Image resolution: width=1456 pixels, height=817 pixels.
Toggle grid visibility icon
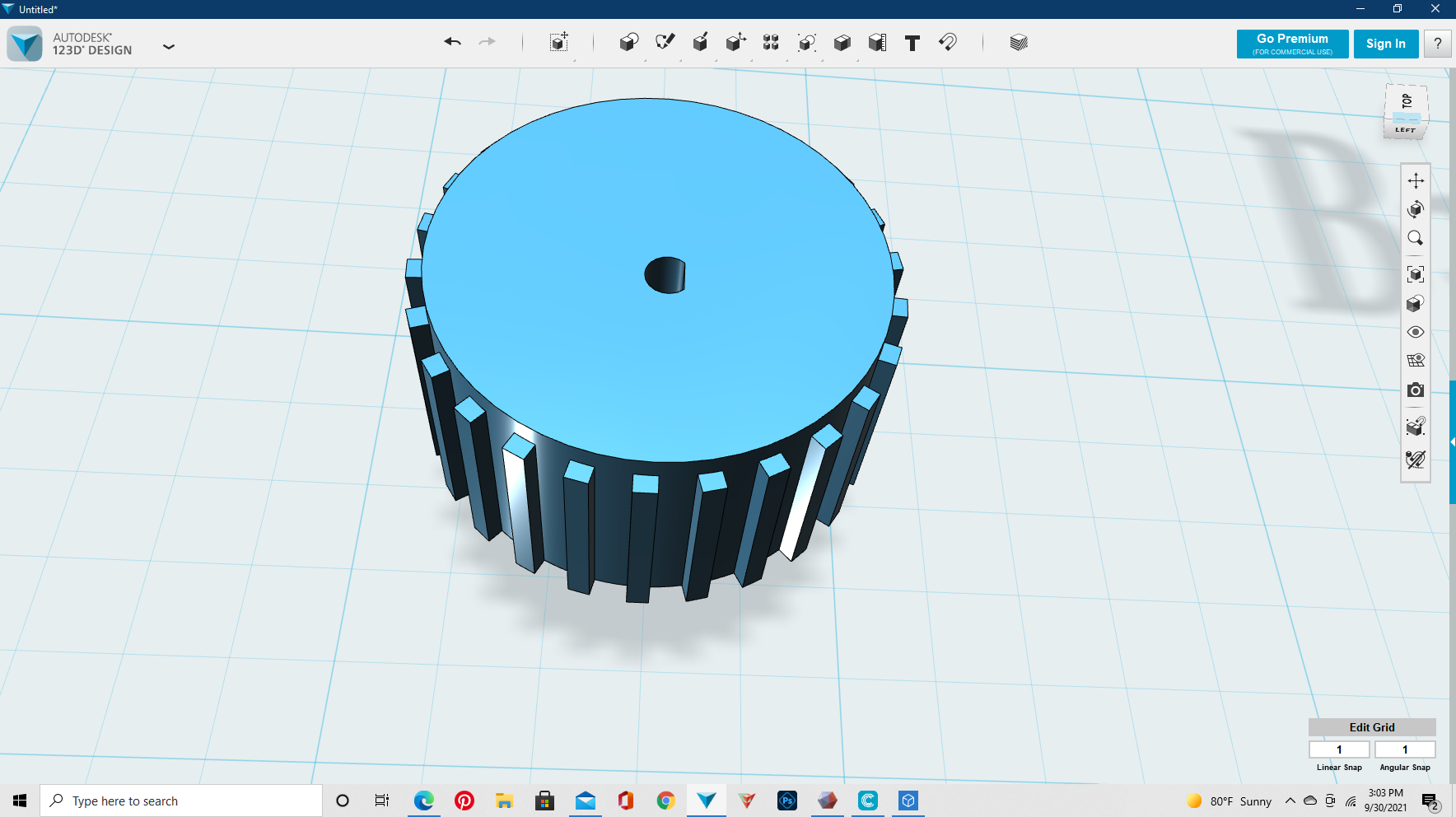pyautogui.click(x=1416, y=361)
